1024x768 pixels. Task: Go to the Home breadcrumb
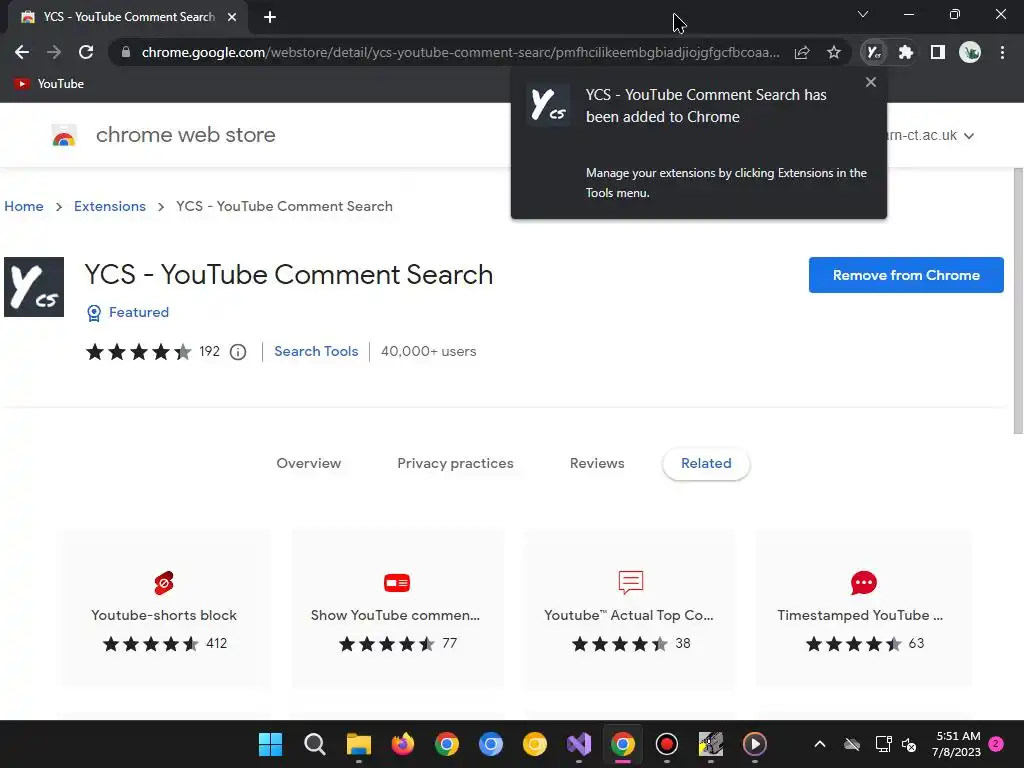click(24, 206)
